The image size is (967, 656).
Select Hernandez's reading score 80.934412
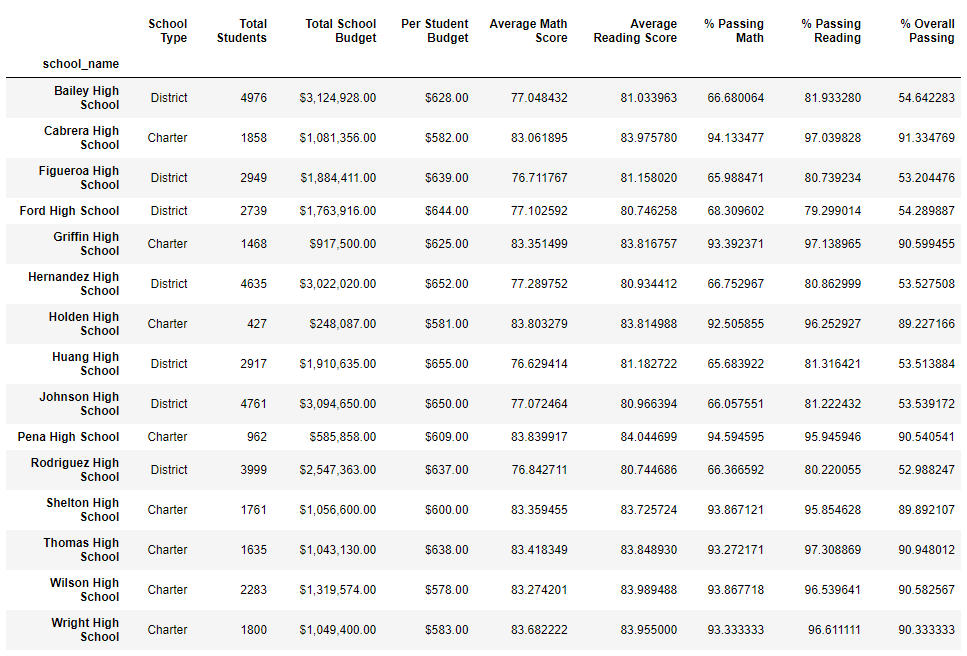(x=649, y=284)
